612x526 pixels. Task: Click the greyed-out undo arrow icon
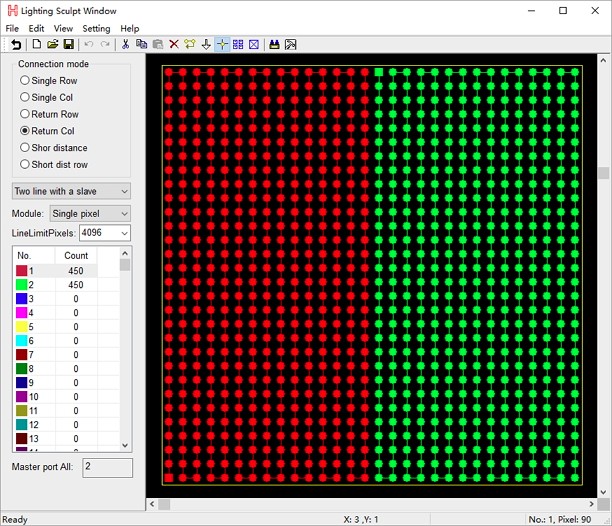tap(89, 44)
